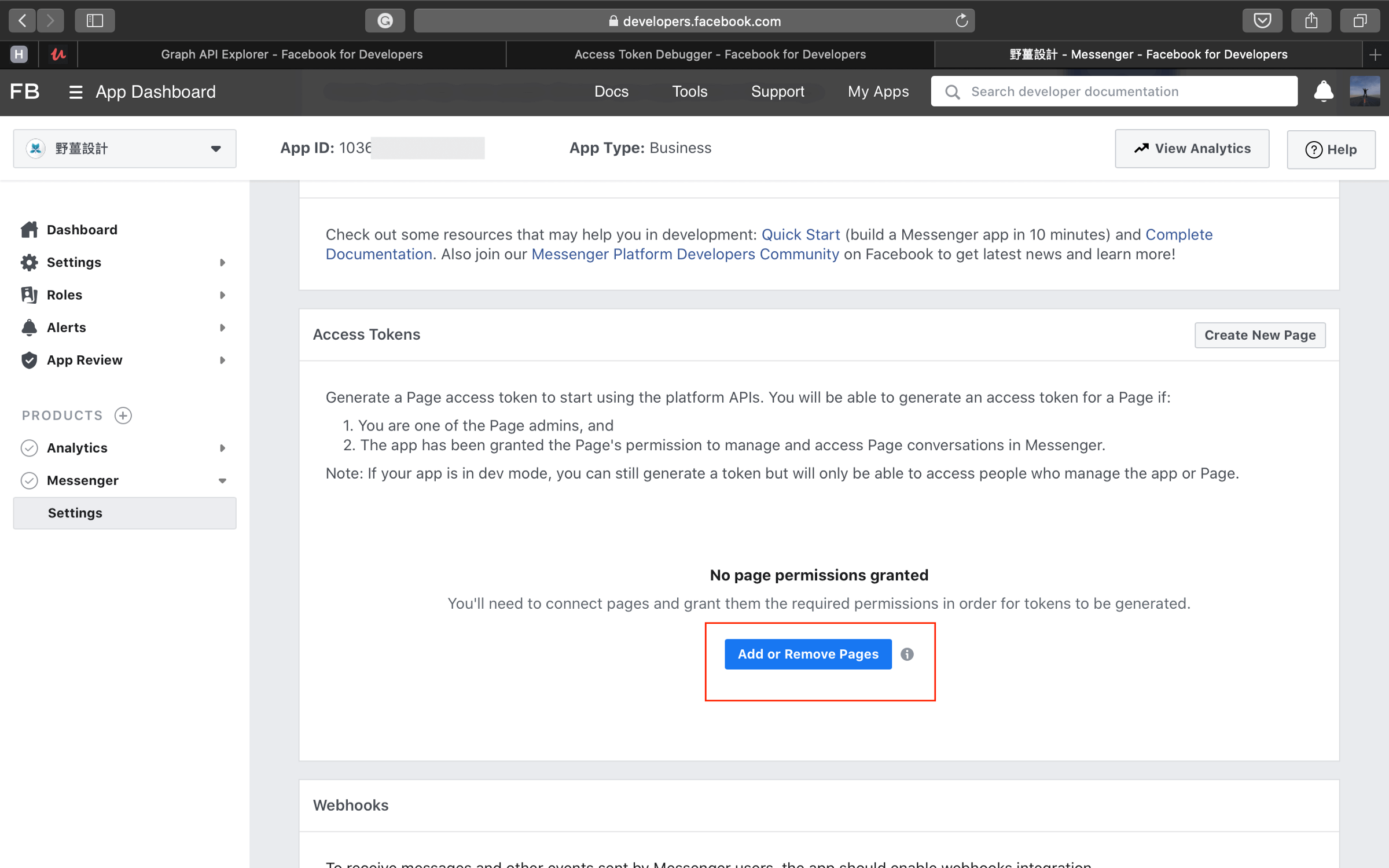Open the 野薑設計 app selector dropdown

(x=124, y=149)
